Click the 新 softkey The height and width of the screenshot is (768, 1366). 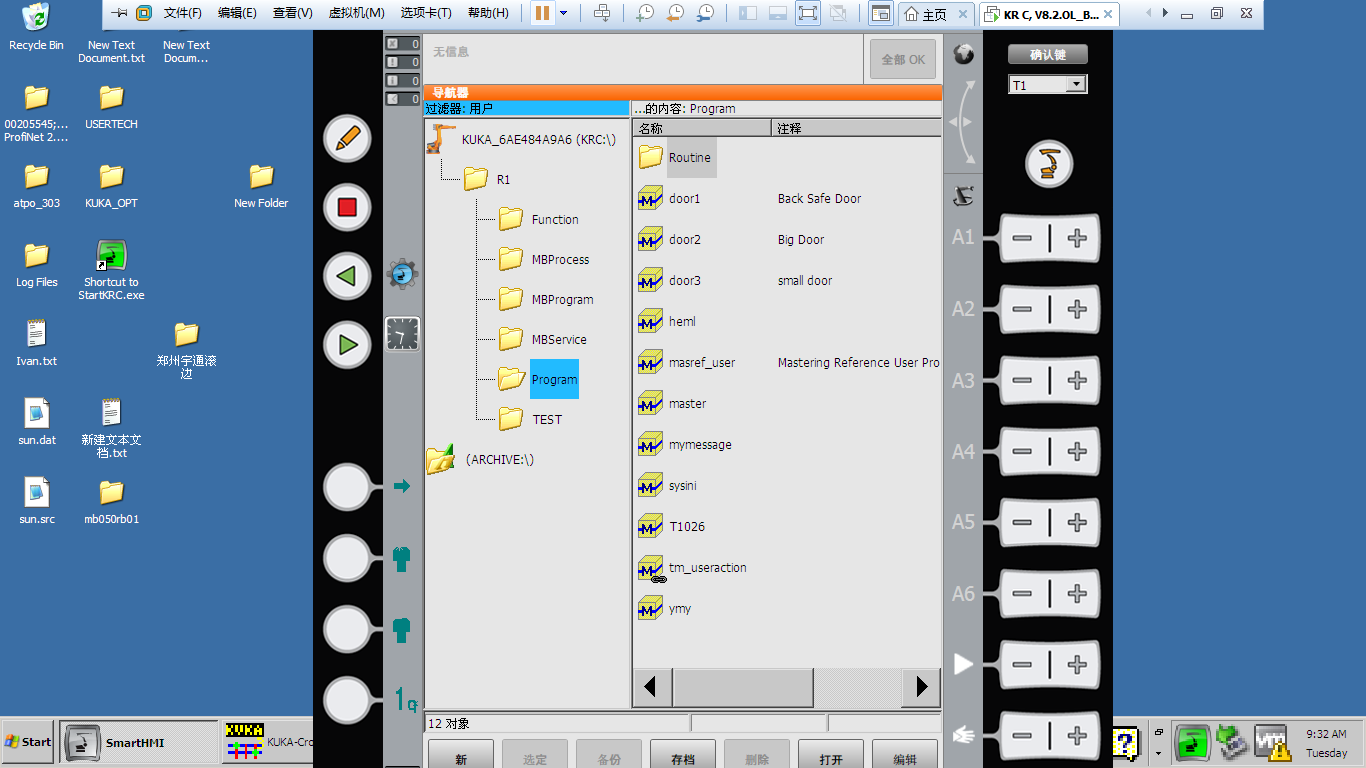point(461,754)
